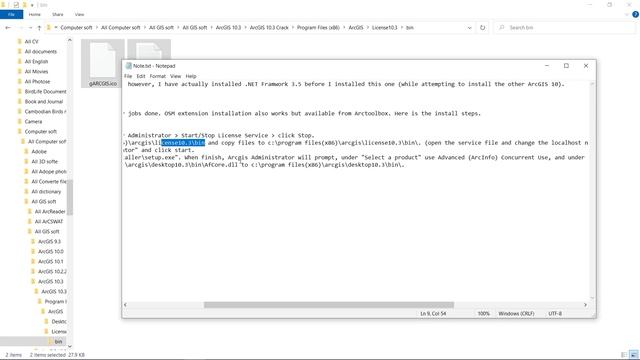The width and height of the screenshot is (640, 360).
Task: Click Program Files (x86) in the address path
Action: pyautogui.click(x=318, y=28)
